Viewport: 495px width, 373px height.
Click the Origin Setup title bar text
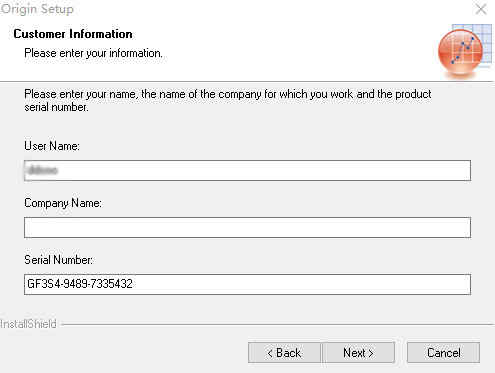(37, 9)
